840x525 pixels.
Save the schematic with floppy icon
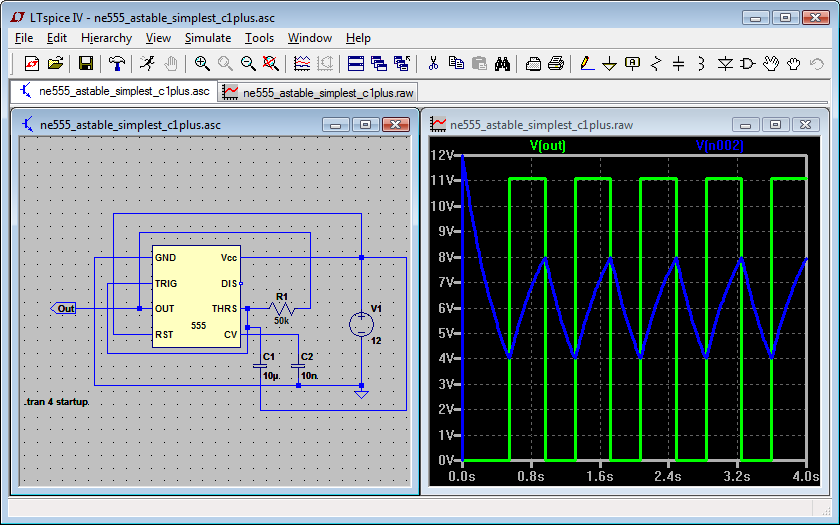[x=86, y=64]
